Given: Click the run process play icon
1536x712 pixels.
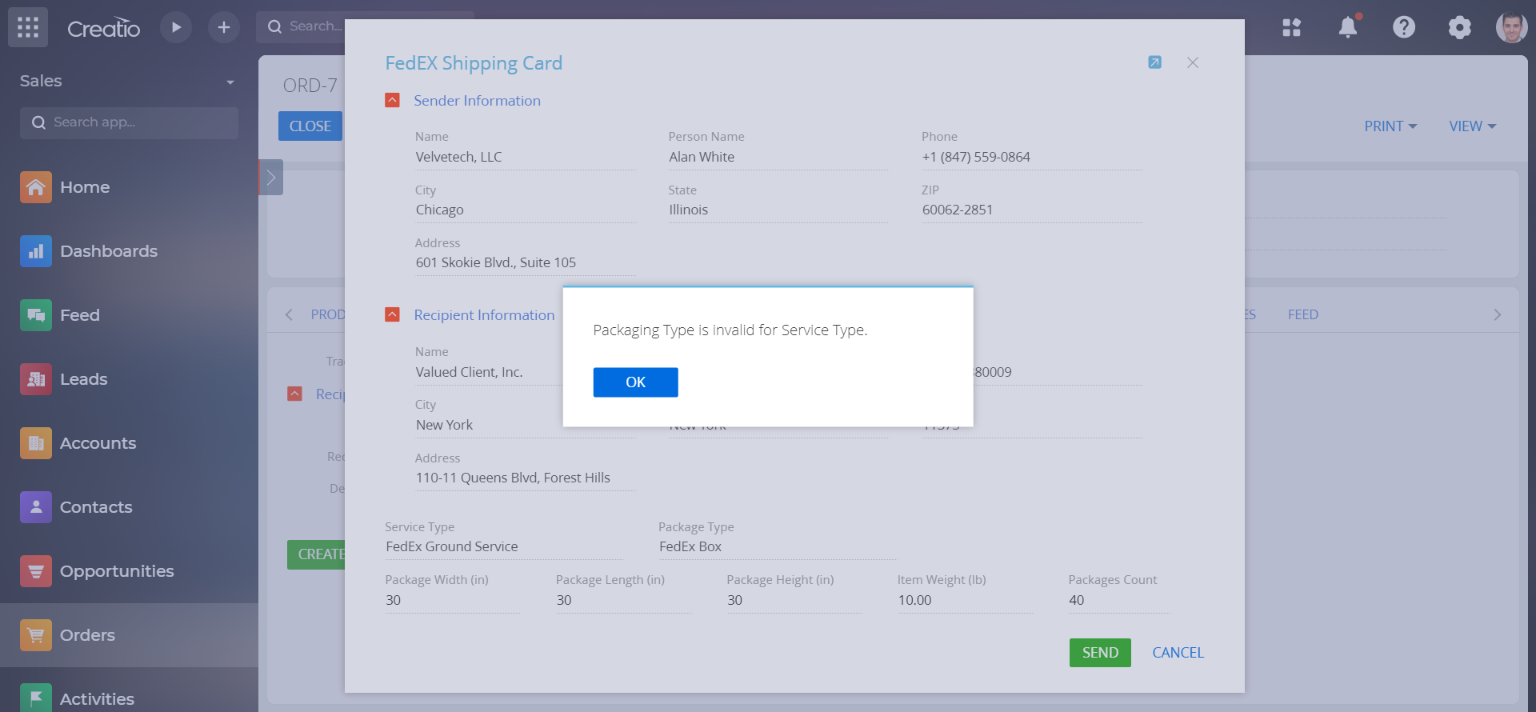Looking at the screenshot, I should coord(176,27).
